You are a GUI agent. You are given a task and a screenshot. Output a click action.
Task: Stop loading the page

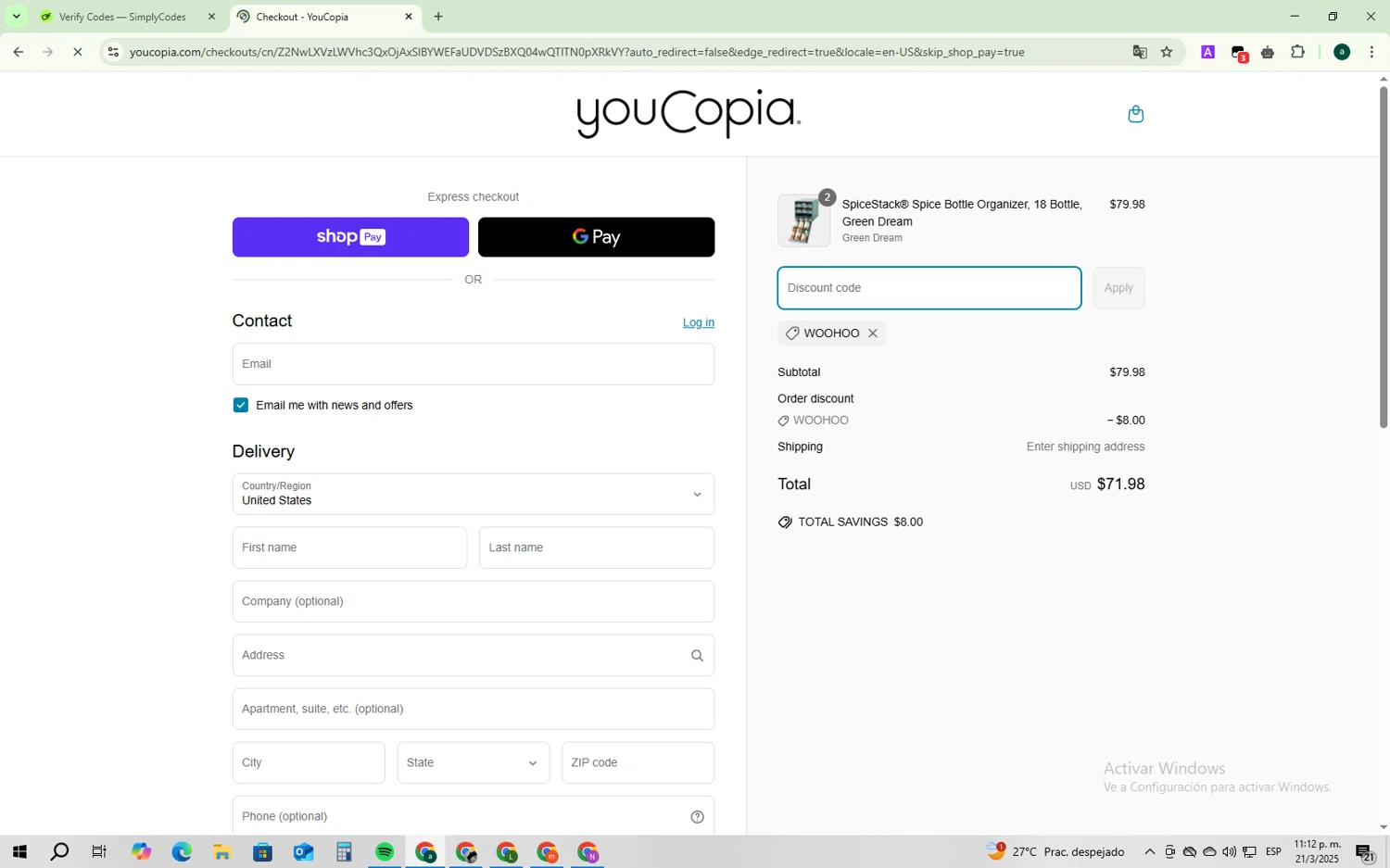pos(78,52)
